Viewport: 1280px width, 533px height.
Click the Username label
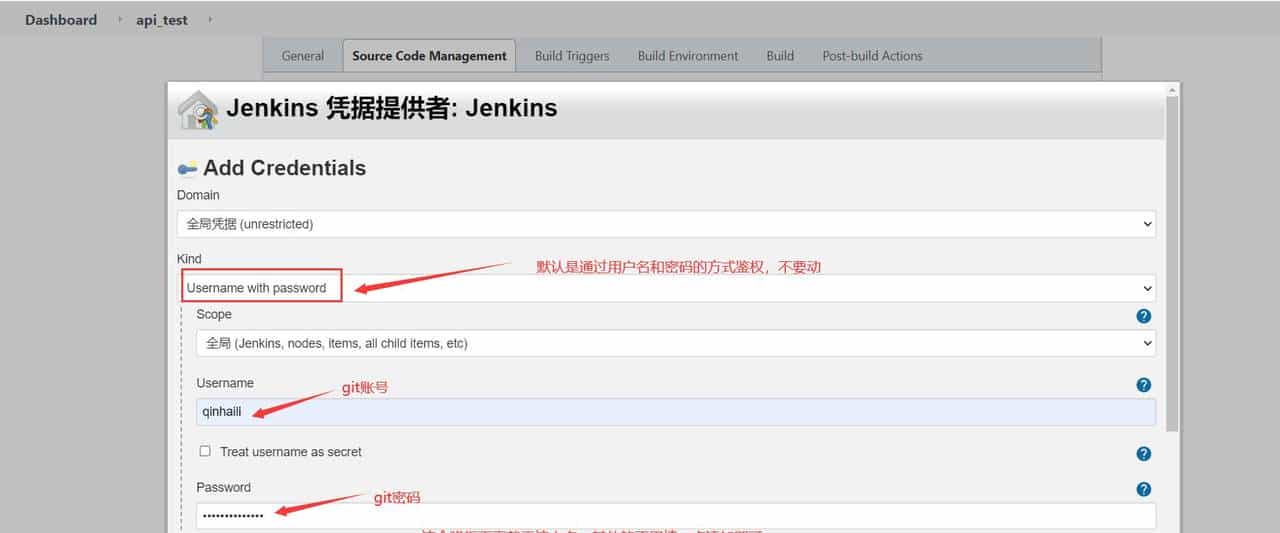(225, 383)
